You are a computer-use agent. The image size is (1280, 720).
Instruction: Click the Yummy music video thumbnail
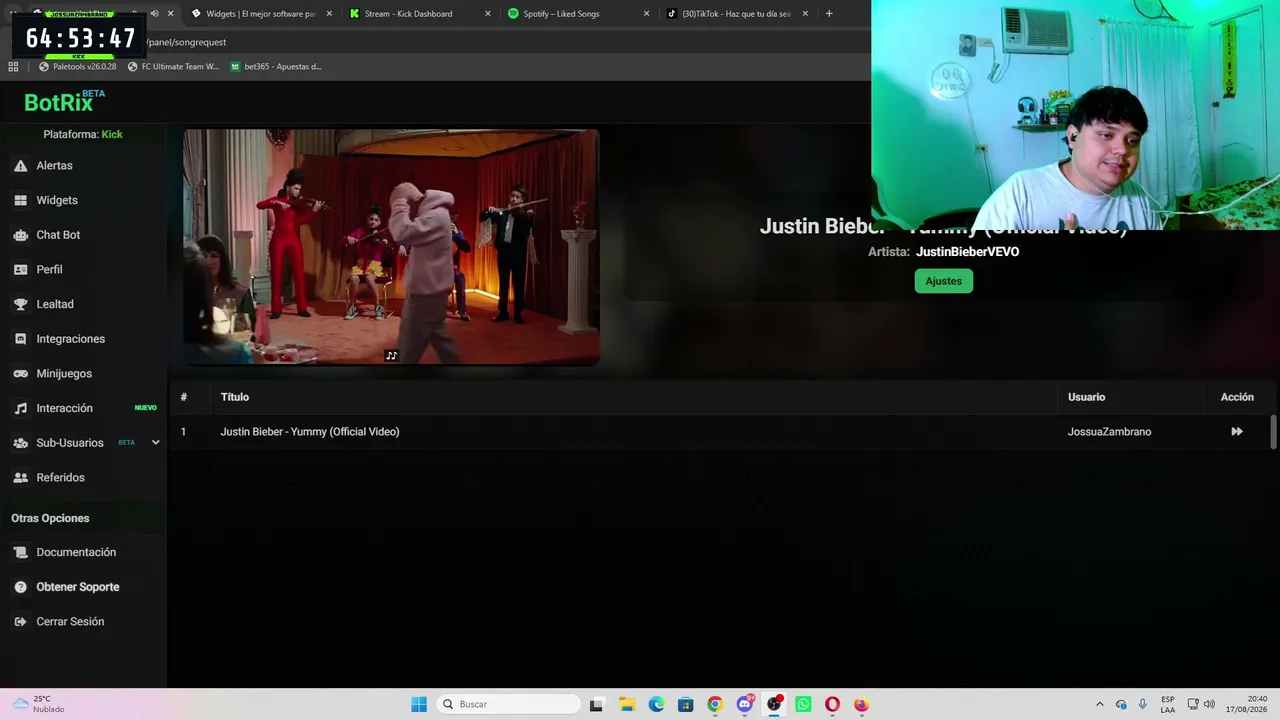pyautogui.click(x=391, y=247)
